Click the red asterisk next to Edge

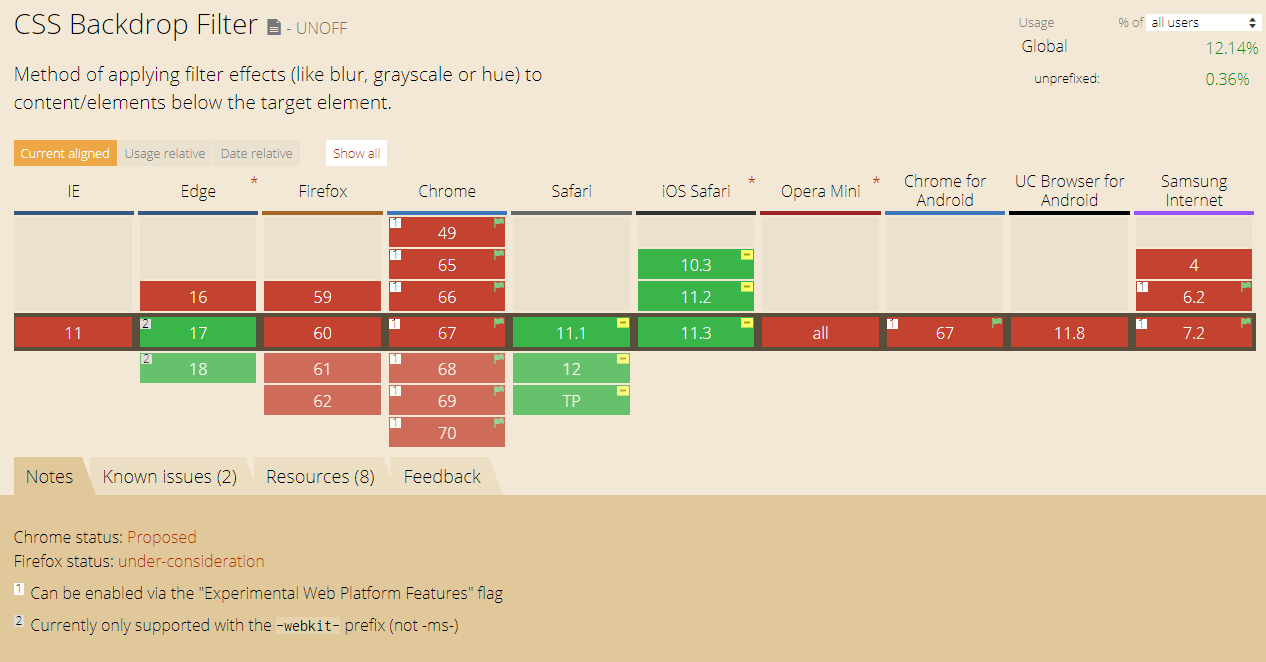(254, 181)
